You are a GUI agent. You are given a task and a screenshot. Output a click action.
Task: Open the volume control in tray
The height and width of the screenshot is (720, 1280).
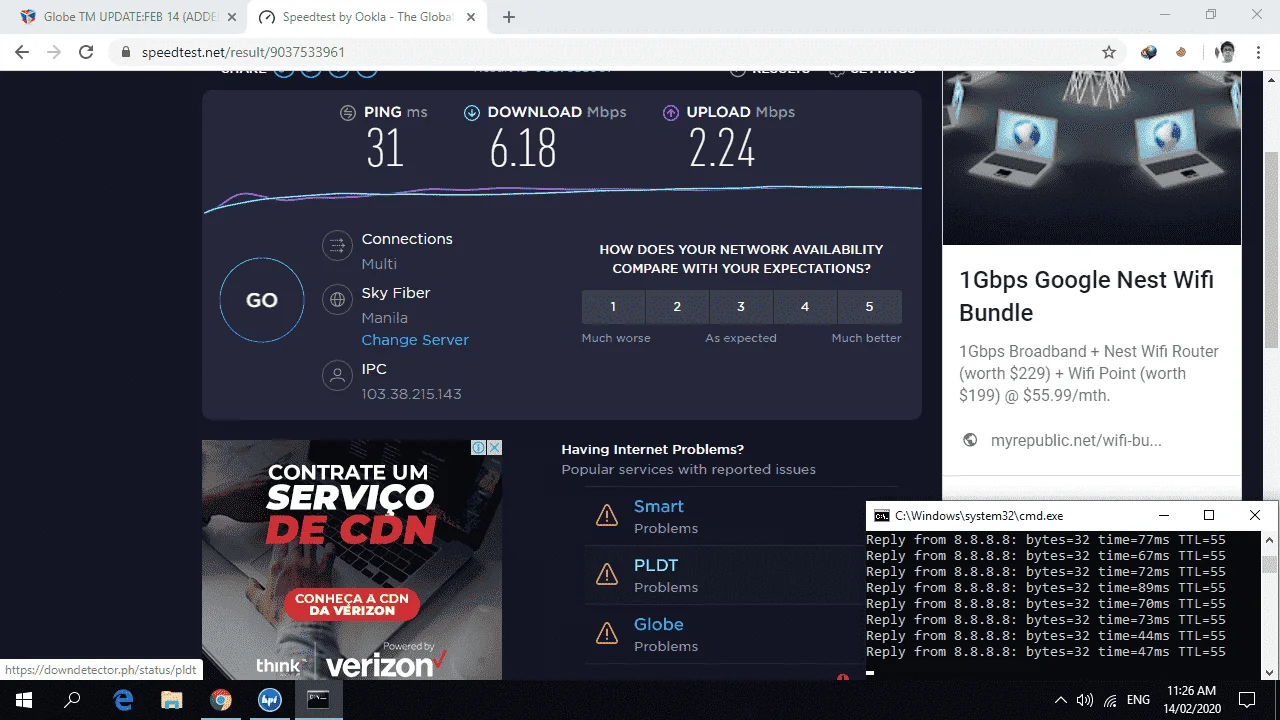(x=1085, y=700)
